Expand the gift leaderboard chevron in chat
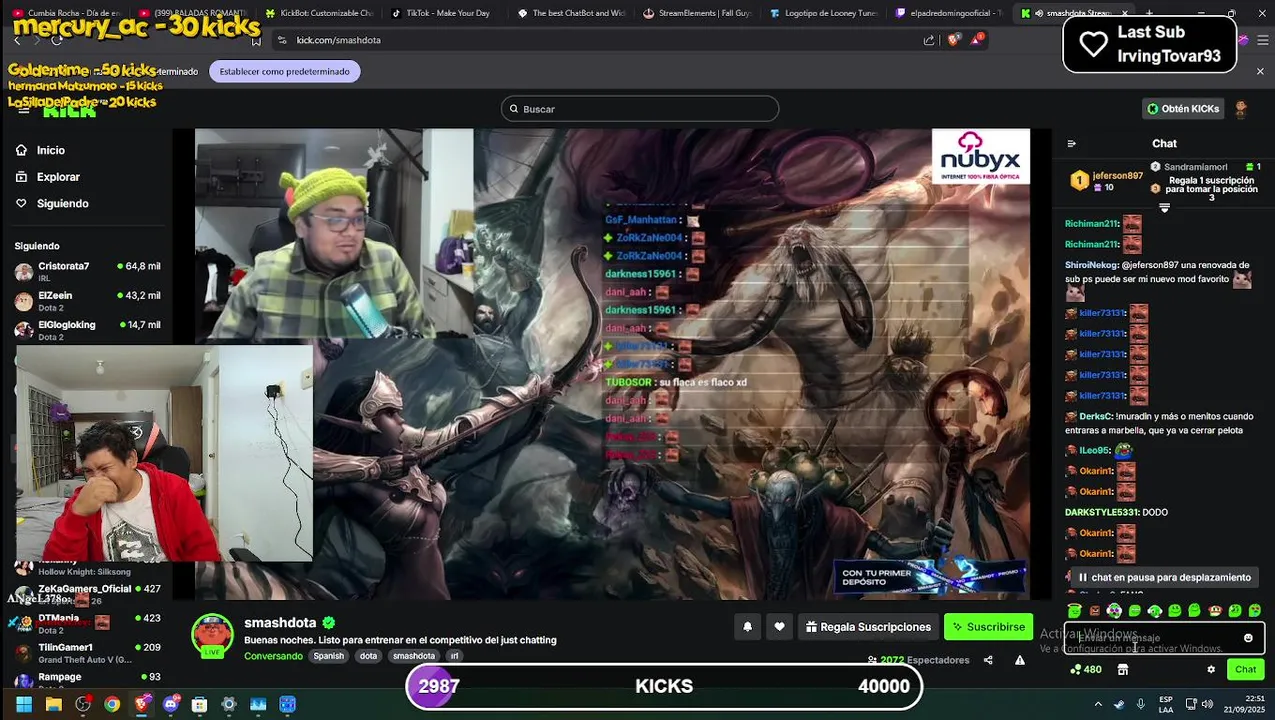 pos(1164,208)
